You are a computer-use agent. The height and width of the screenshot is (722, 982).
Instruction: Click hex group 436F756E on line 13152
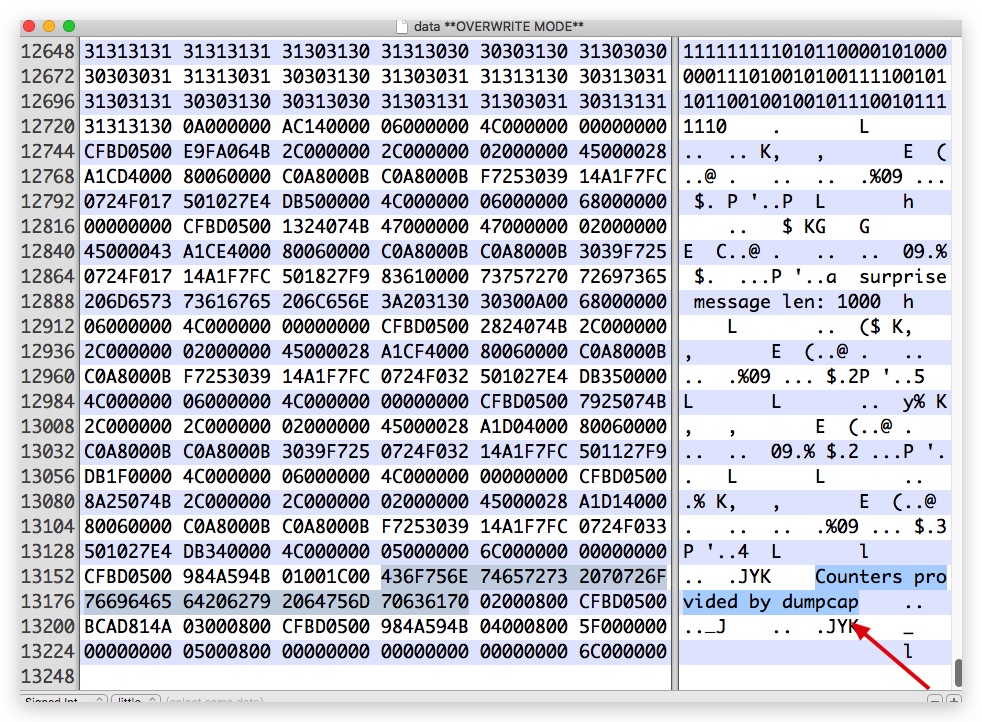tap(425, 577)
